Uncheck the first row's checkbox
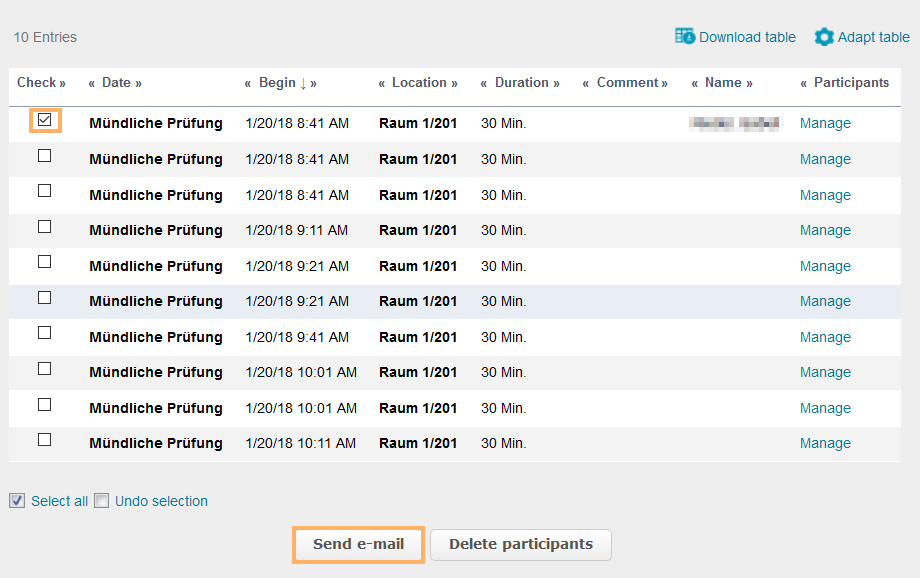The image size is (920, 578). pos(44,119)
